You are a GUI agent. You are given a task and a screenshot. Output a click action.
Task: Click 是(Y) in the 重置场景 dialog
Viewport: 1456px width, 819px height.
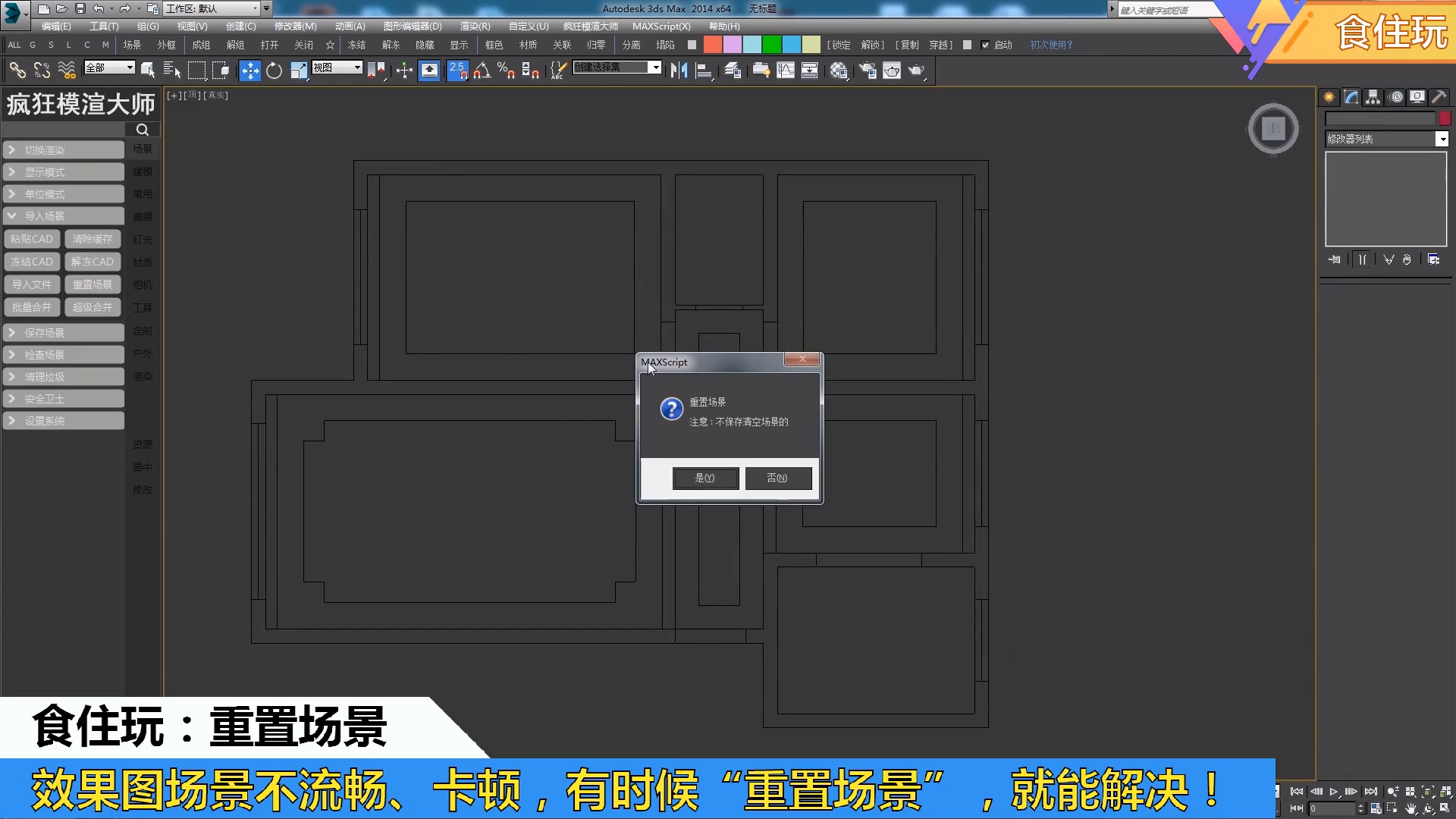click(704, 478)
